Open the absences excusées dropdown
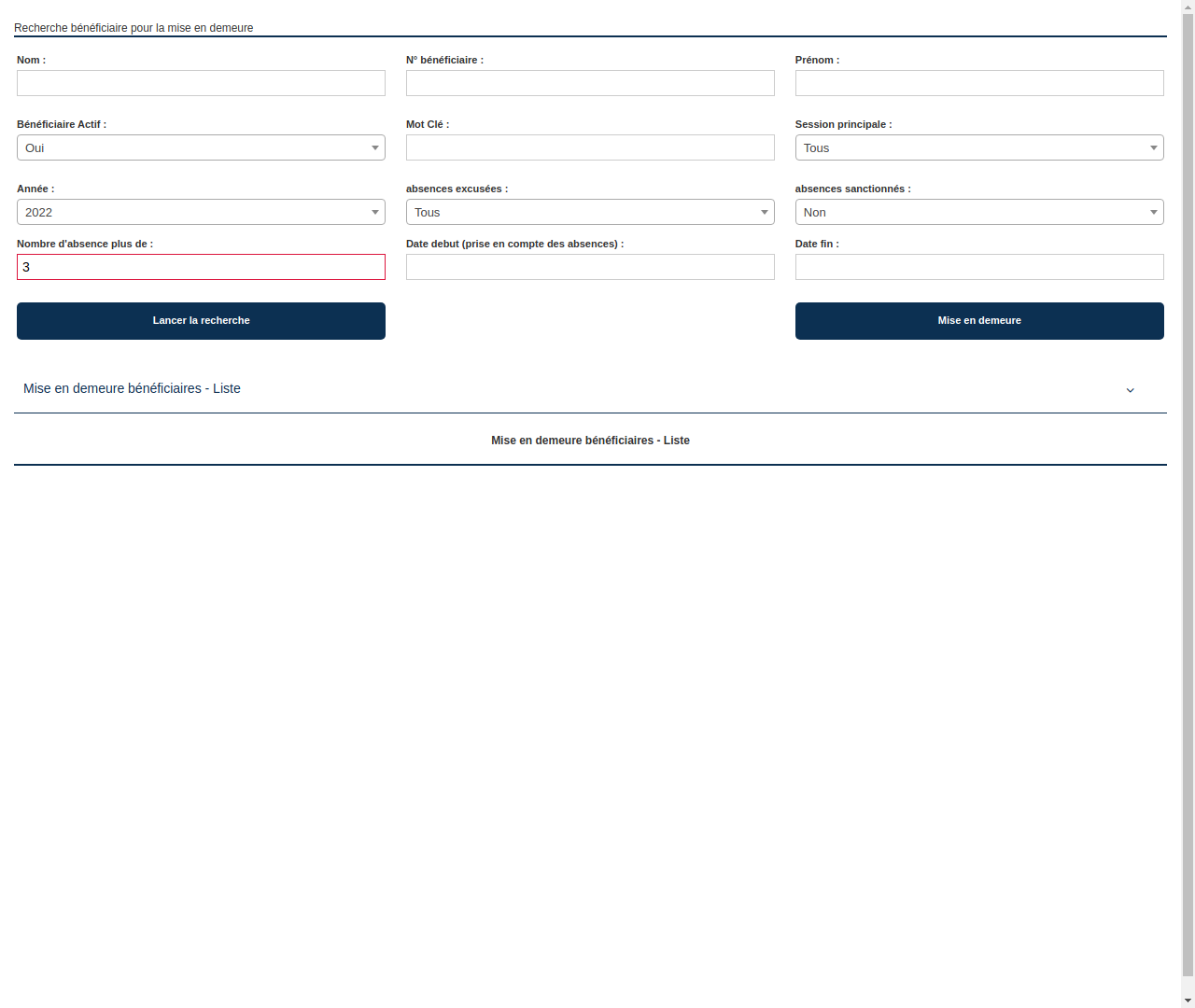 pyautogui.click(x=590, y=212)
